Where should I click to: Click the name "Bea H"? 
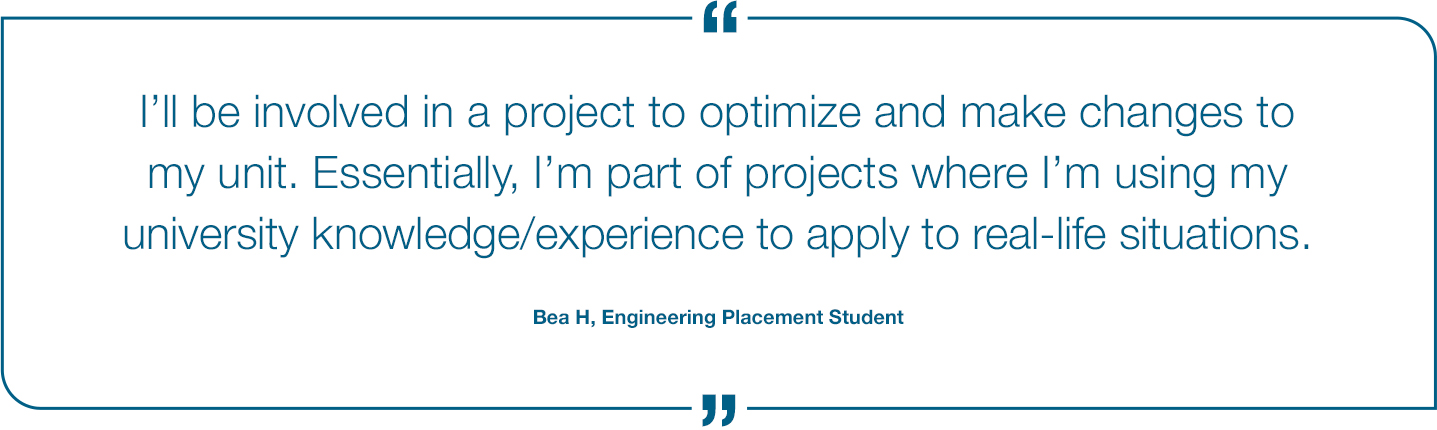pyautogui.click(x=562, y=318)
